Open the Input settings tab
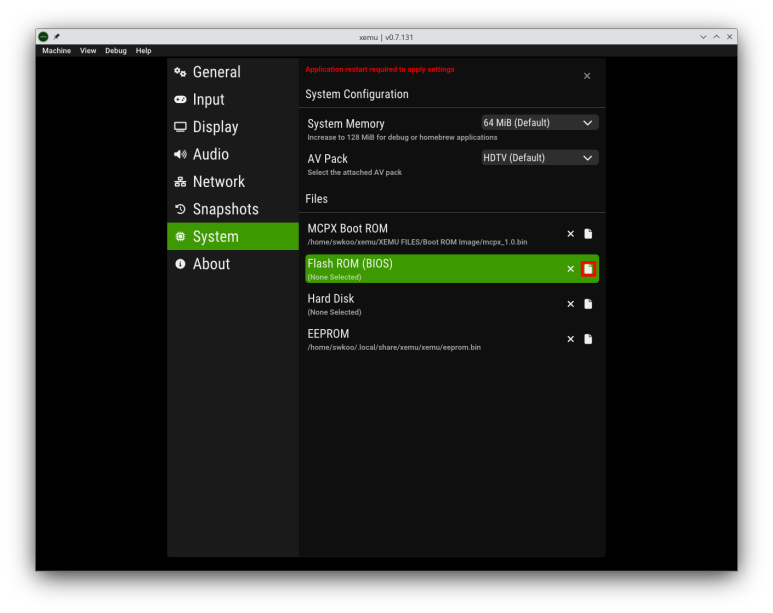The height and width of the screenshot is (613, 773). (x=233, y=100)
